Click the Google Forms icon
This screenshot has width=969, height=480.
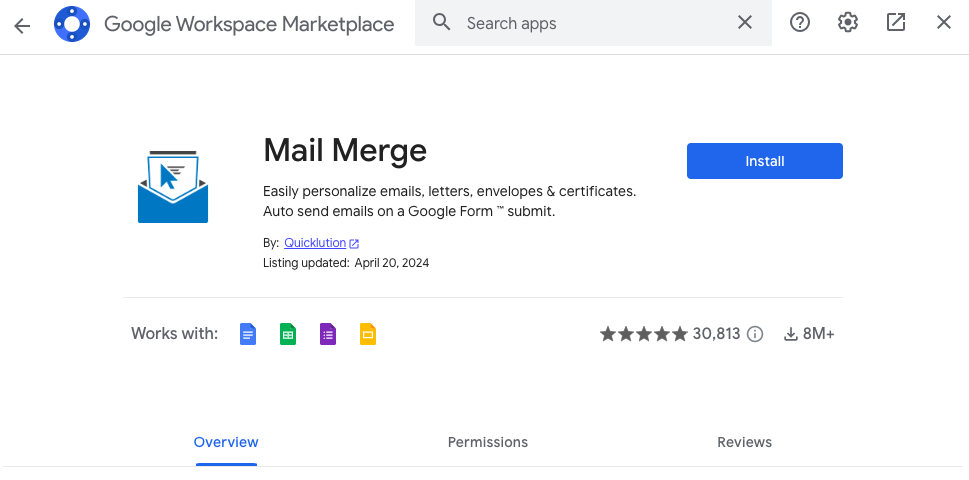(328, 334)
